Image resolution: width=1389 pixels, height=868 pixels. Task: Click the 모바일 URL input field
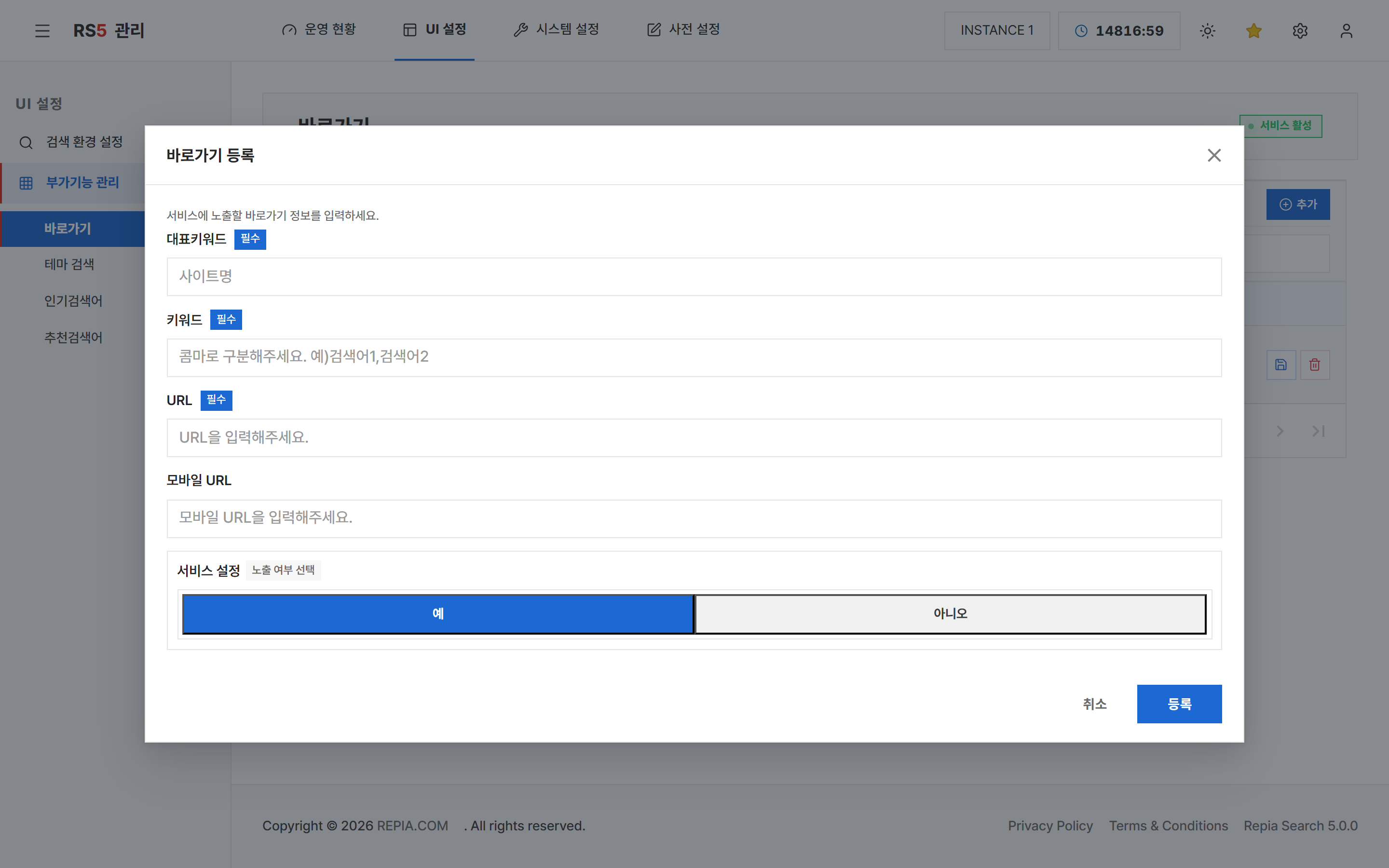694,518
